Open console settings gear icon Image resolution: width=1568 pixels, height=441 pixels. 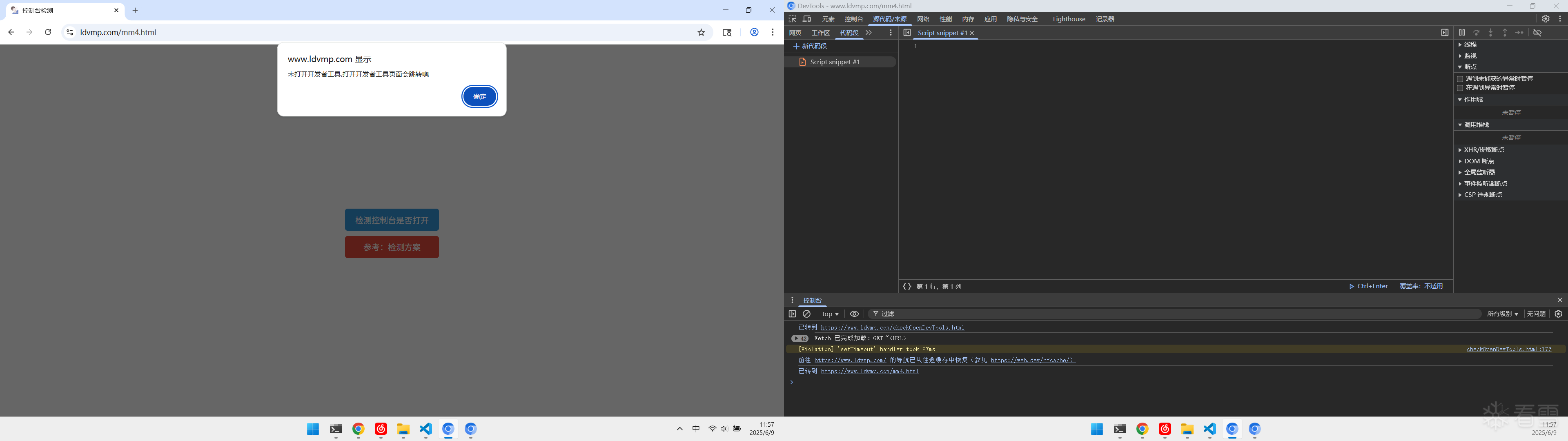(1558, 314)
